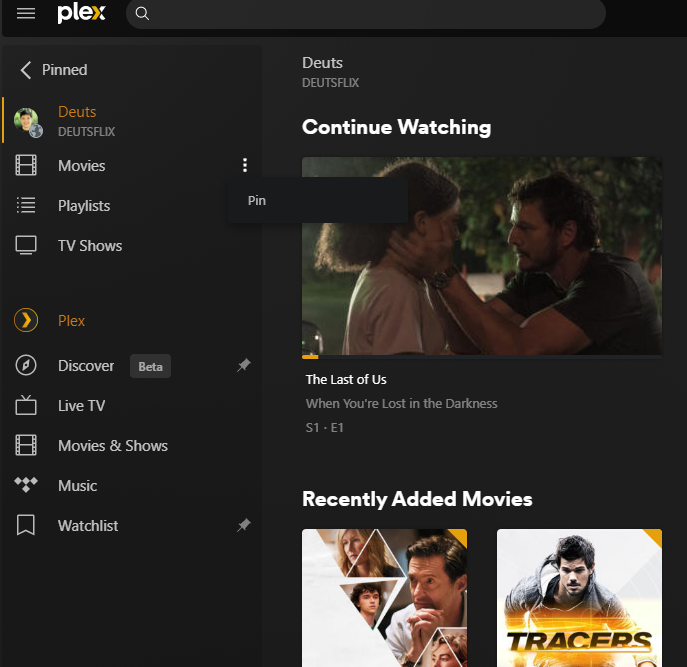
Task: Open the Tracers movie poster
Action: point(579,598)
